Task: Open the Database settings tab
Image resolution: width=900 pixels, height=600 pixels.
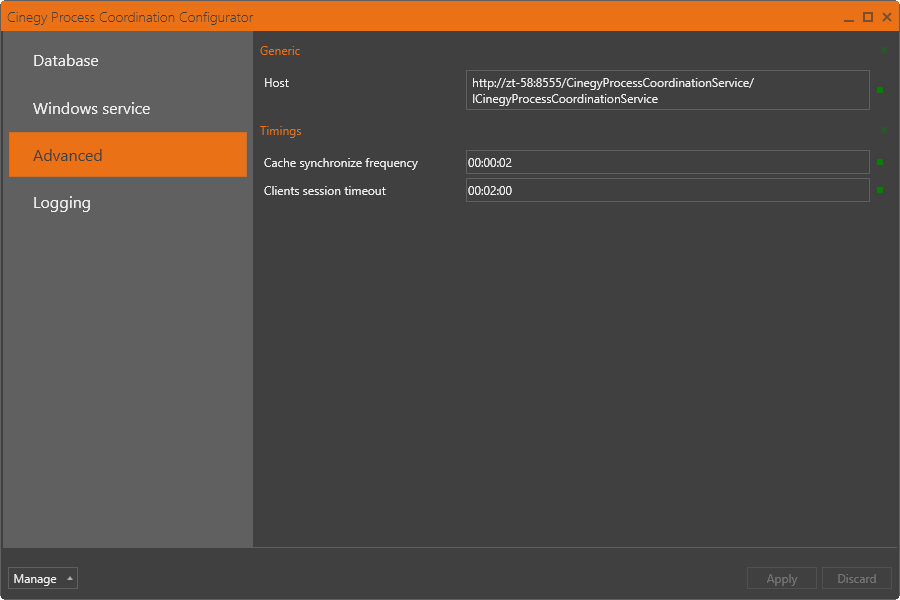Action: [x=127, y=61]
